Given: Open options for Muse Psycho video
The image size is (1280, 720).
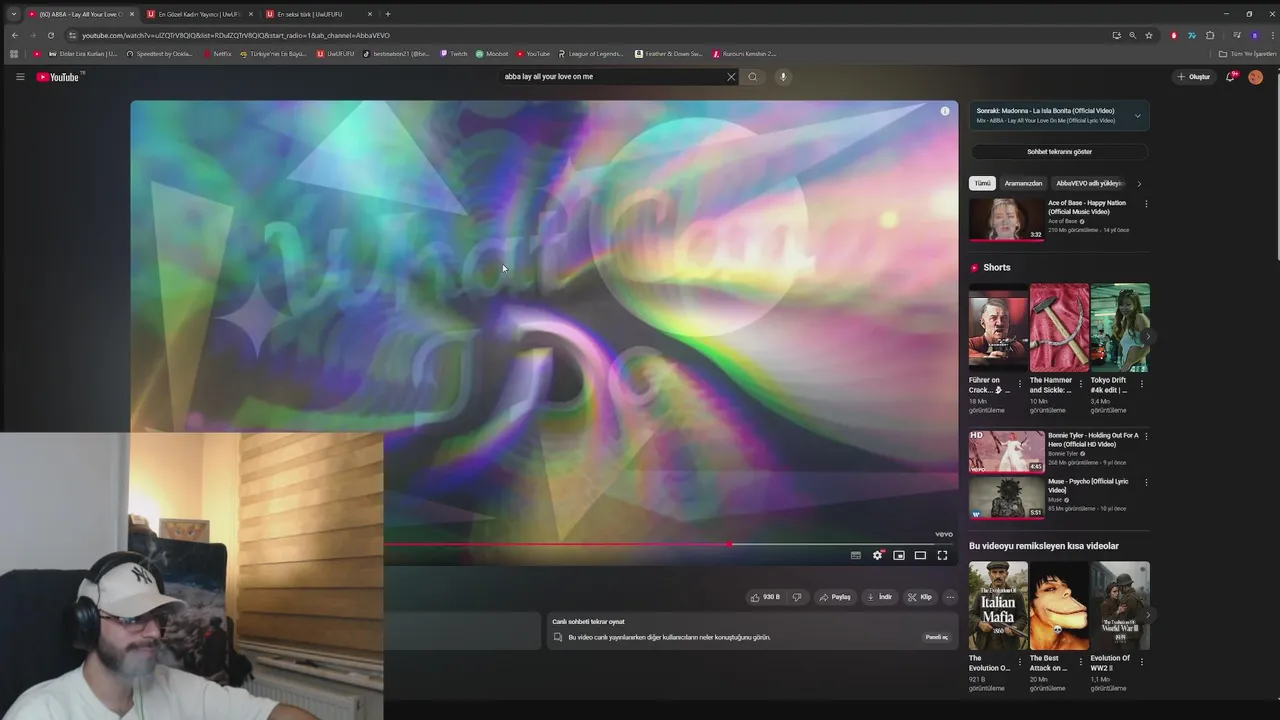Looking at the screenshot, I should point(1146,482).
